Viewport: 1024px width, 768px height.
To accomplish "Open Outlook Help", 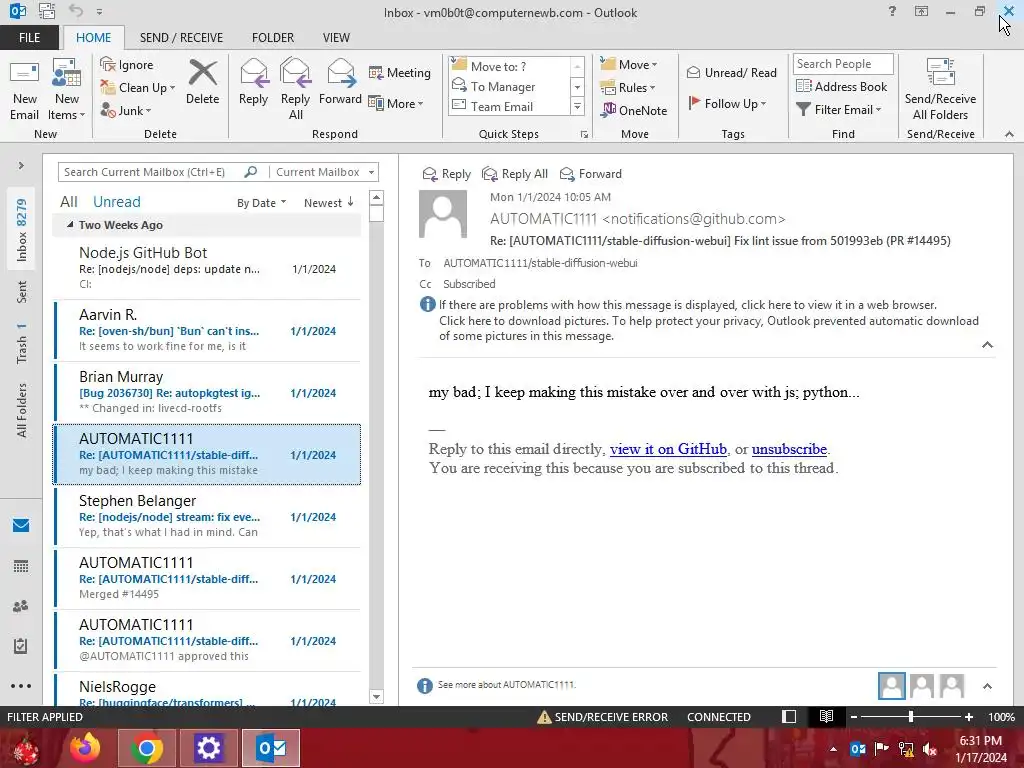I will pyautogui.click(x=892, y=11).
